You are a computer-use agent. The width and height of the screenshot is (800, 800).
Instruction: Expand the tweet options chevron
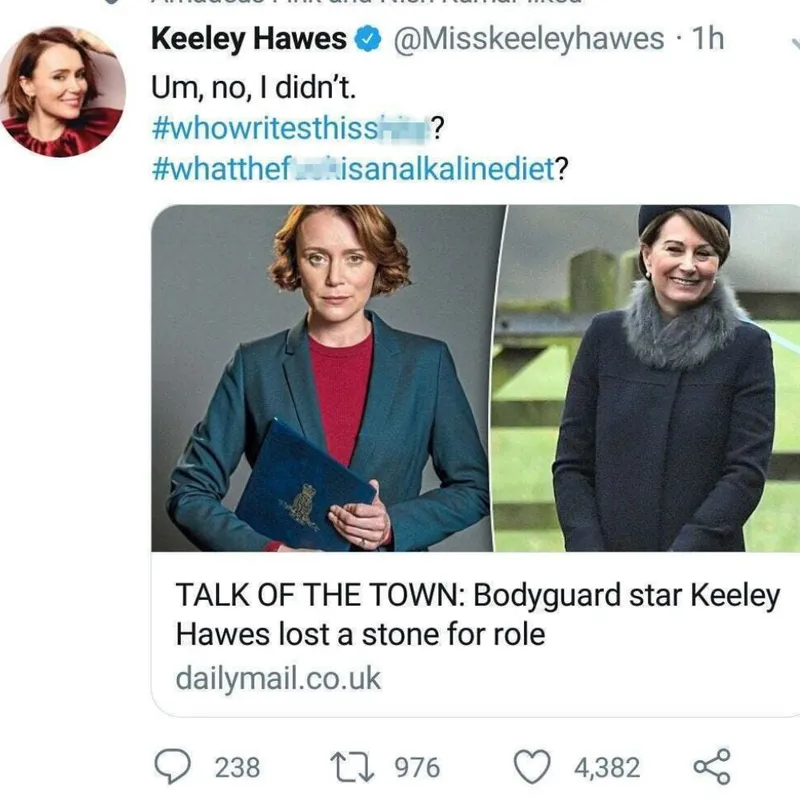pos(792,42)
